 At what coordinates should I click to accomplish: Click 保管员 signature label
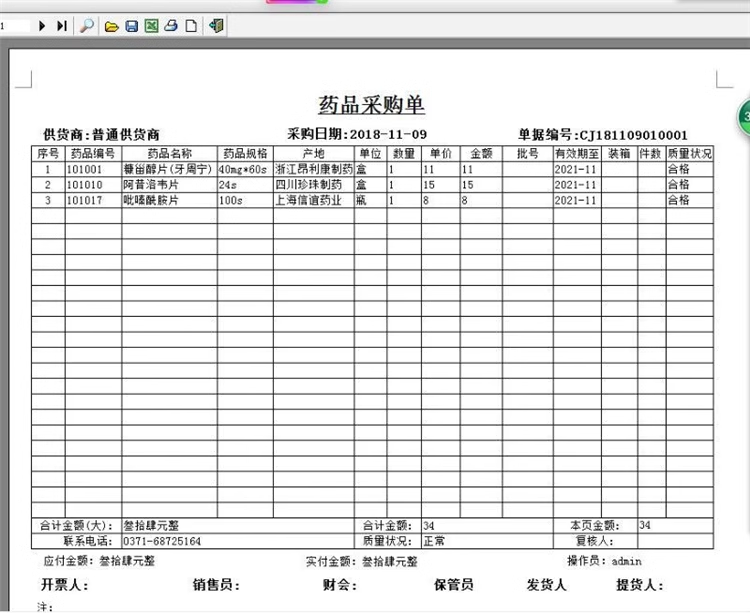click(x=453, y=584)
